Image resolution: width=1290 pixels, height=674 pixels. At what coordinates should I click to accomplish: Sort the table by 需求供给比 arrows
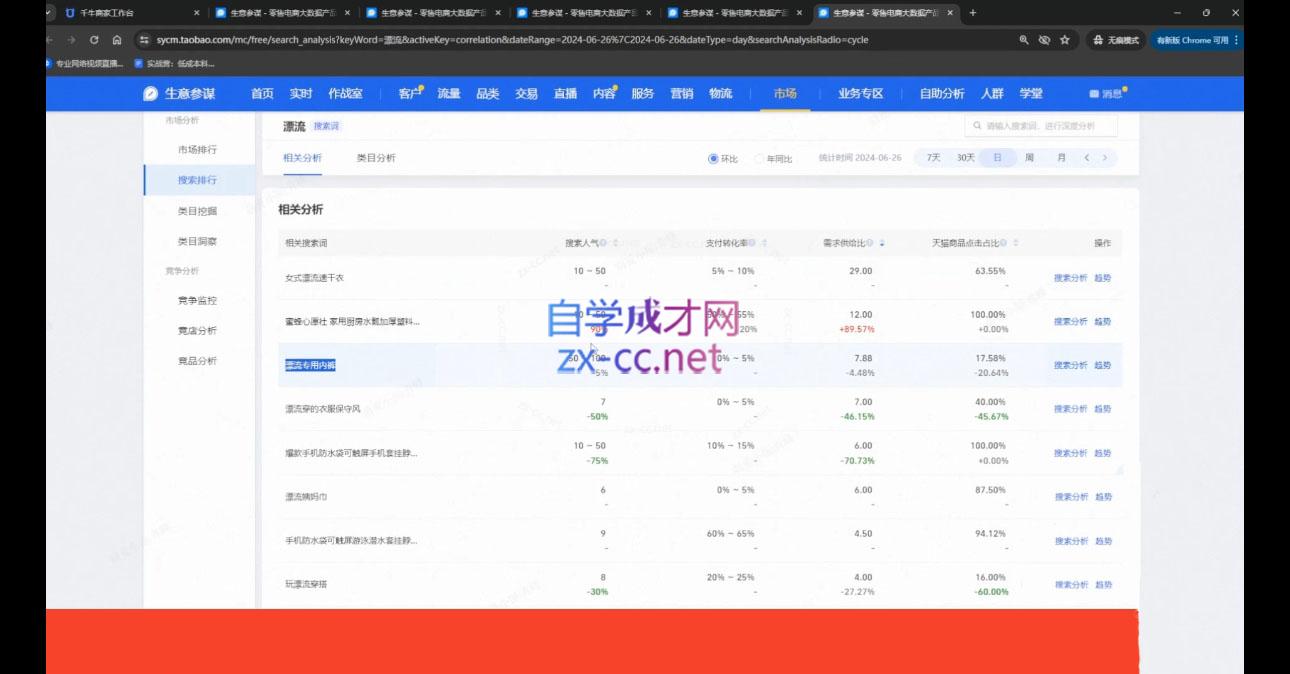coord(881,243)
